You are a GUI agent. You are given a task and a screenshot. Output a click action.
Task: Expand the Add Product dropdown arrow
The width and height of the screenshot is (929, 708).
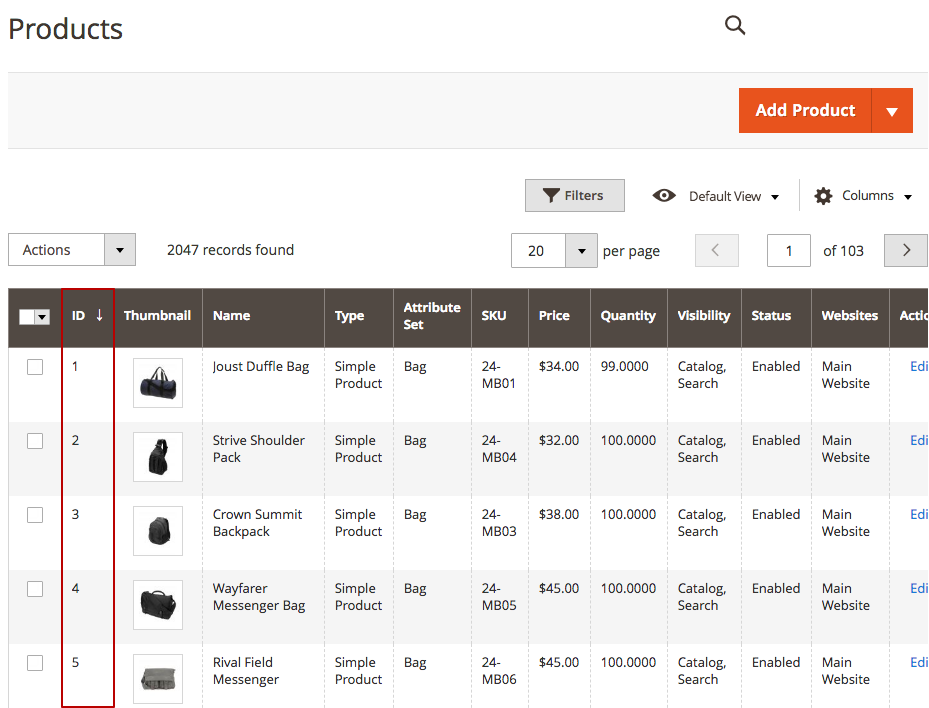click(892, 111)
